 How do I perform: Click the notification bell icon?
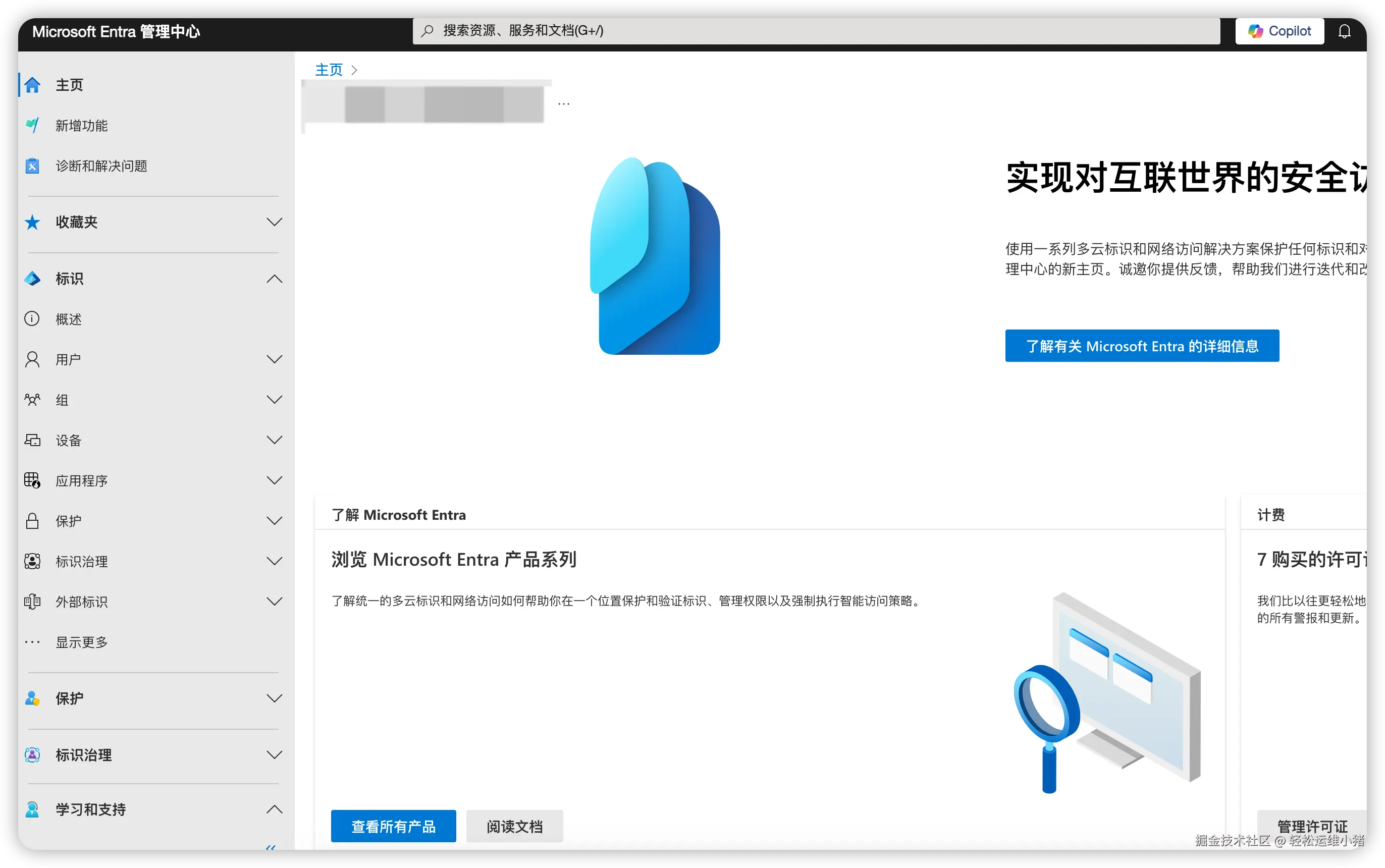[x=1344, y=31]
